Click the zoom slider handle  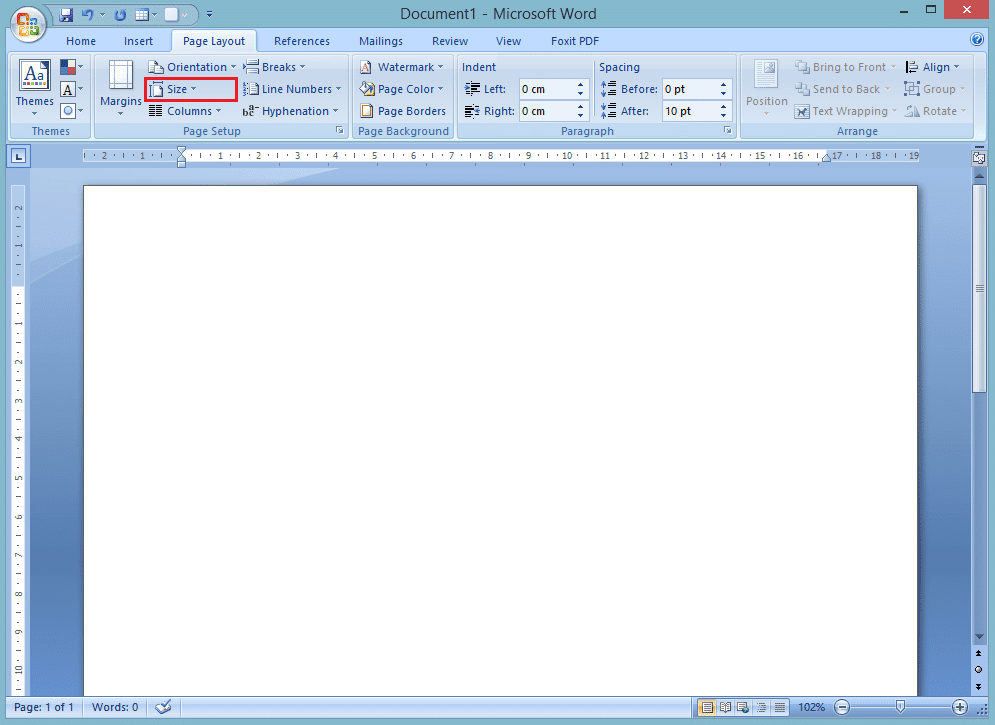900,706
